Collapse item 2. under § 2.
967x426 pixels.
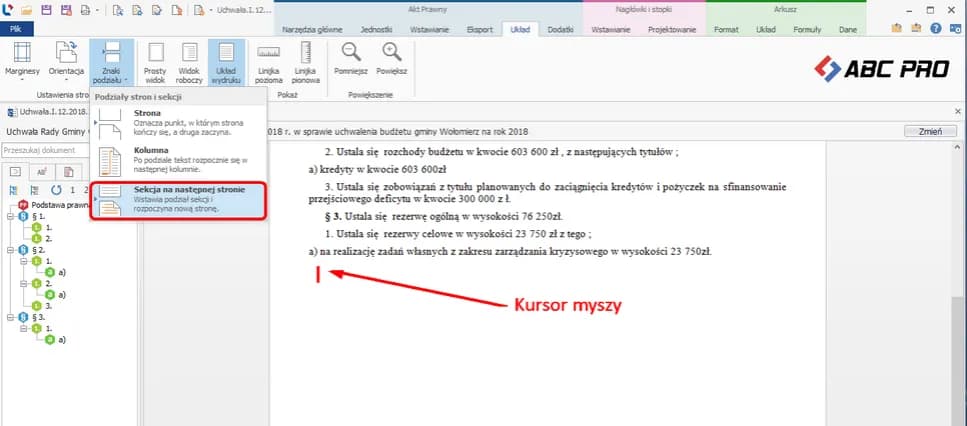point(23,284)
